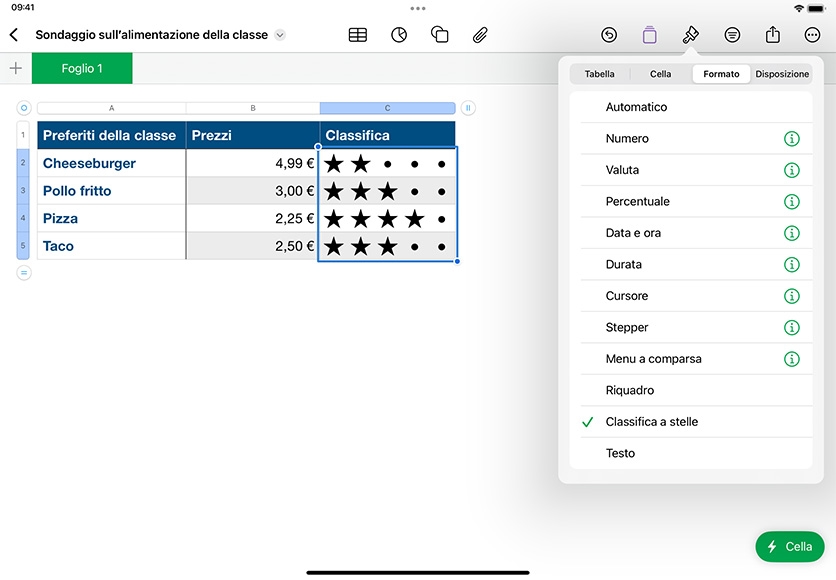
Task: Select the Preferiti della classe header cell
Action: click(x=111, y=135)
